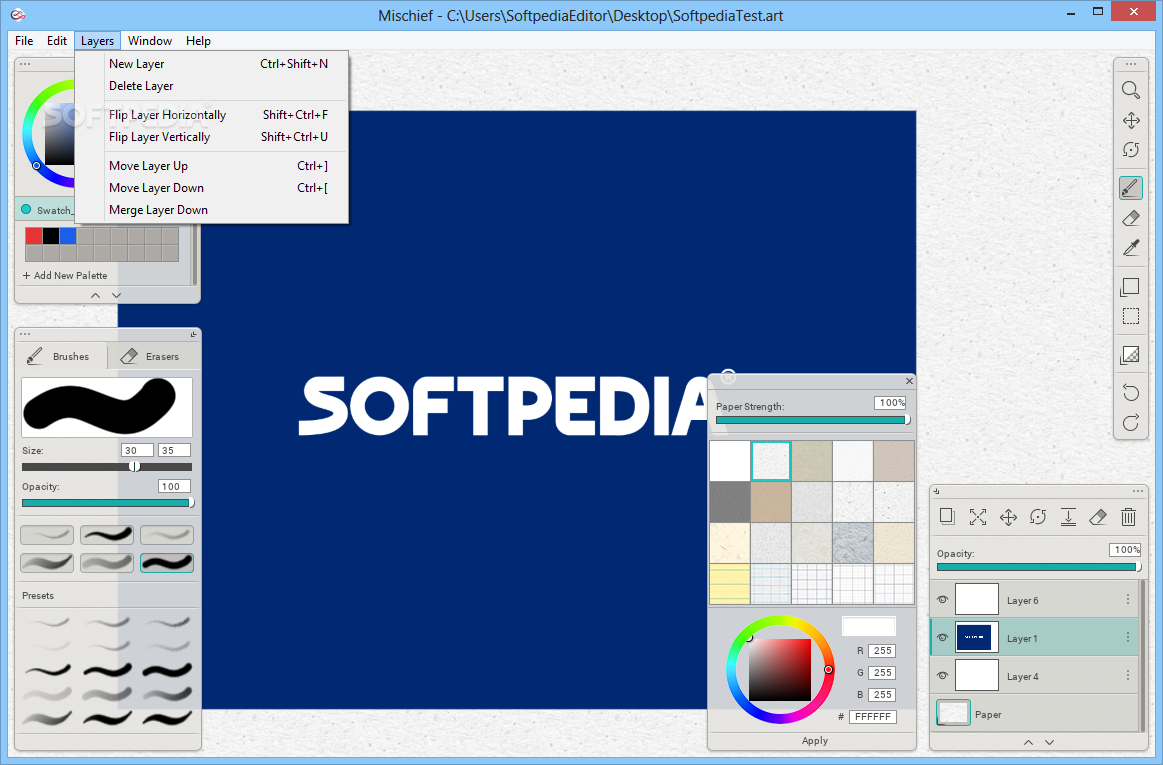This screenshot has width=1163, height=765.
Task: Hide Layer 6 with eye icon
Action: tap(942, 600)
